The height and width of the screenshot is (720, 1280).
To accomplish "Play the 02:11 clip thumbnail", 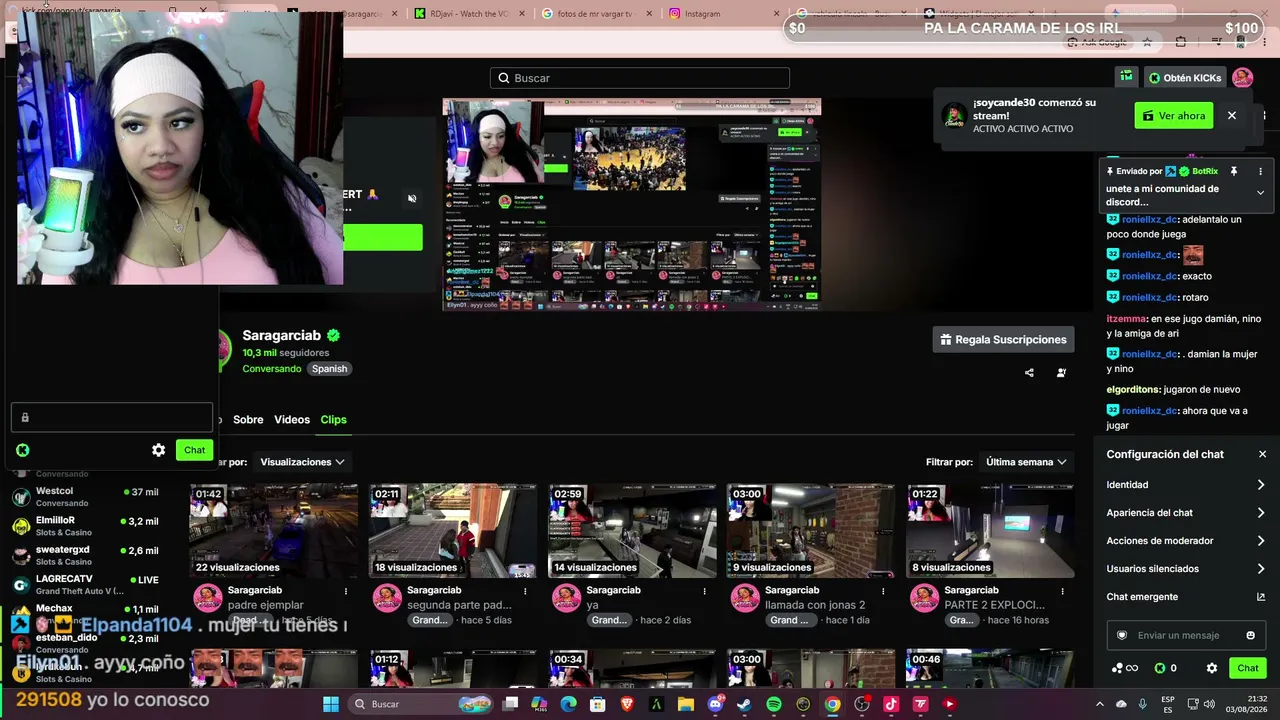I will point(452,531).
